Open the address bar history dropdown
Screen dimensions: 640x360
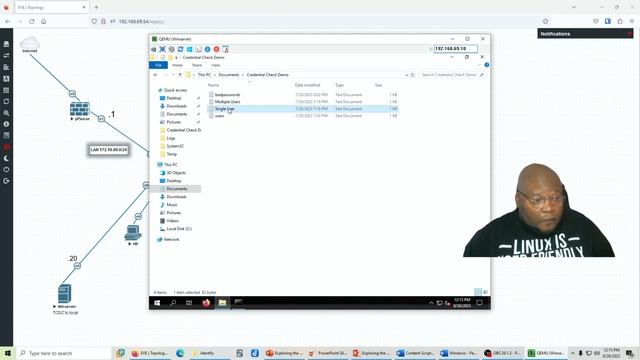click(407, 75)
